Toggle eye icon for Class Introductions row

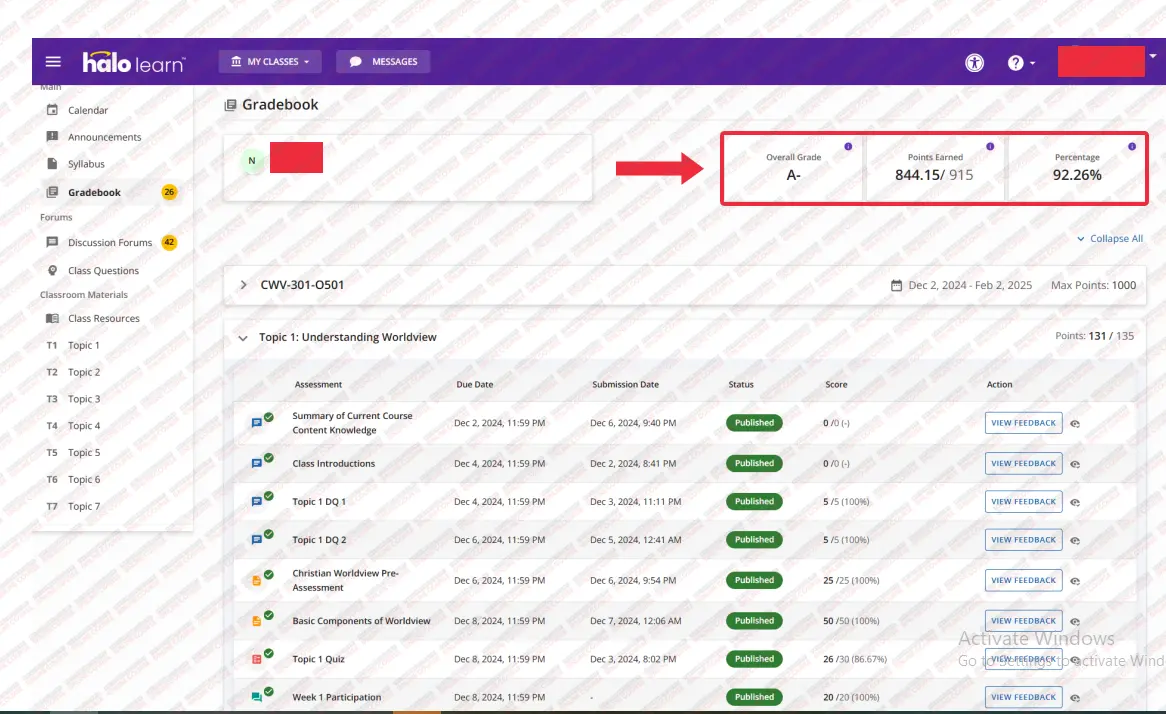[1075, 464]
